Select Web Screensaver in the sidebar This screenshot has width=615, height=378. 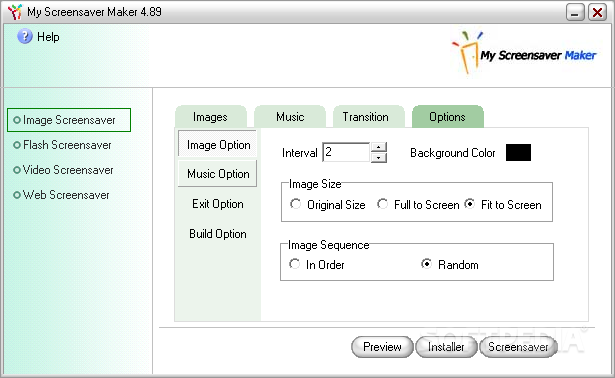coord(61,195)
